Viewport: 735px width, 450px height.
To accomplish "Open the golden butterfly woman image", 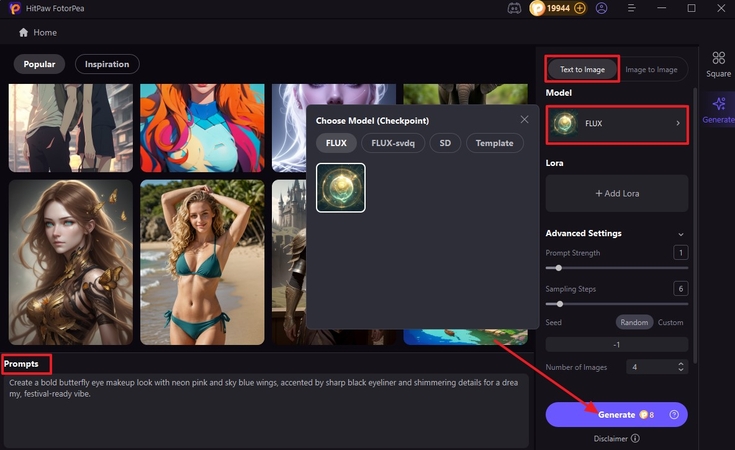I will pos(71,262).
